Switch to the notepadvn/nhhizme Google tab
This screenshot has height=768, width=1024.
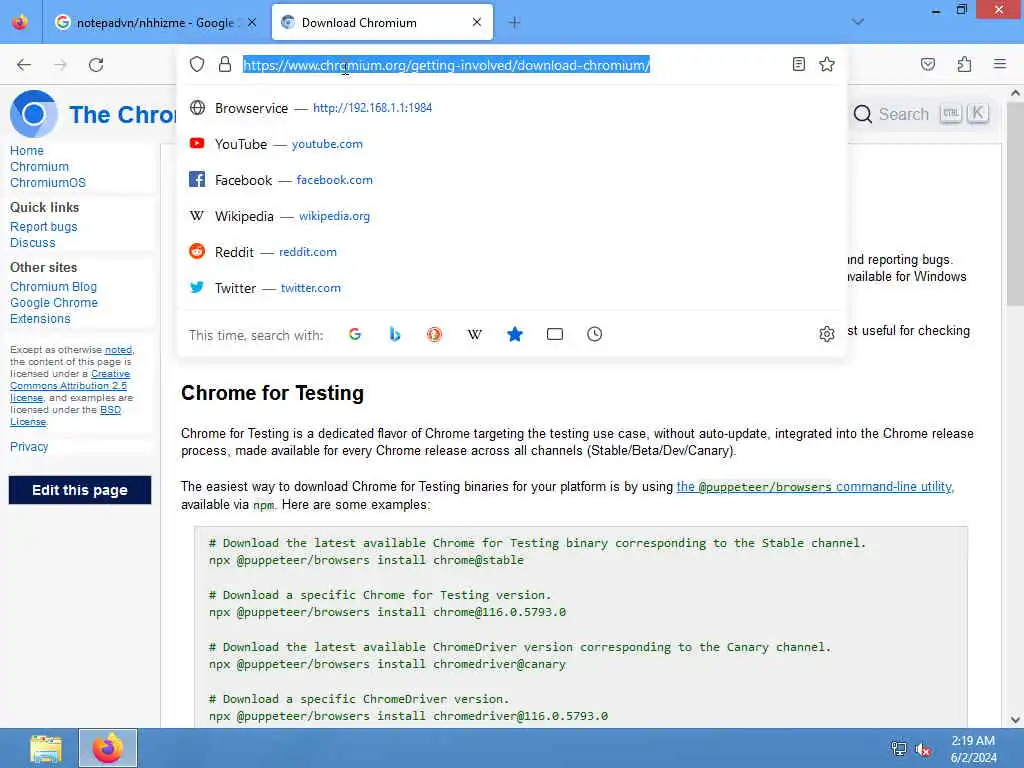coord(157,23)
